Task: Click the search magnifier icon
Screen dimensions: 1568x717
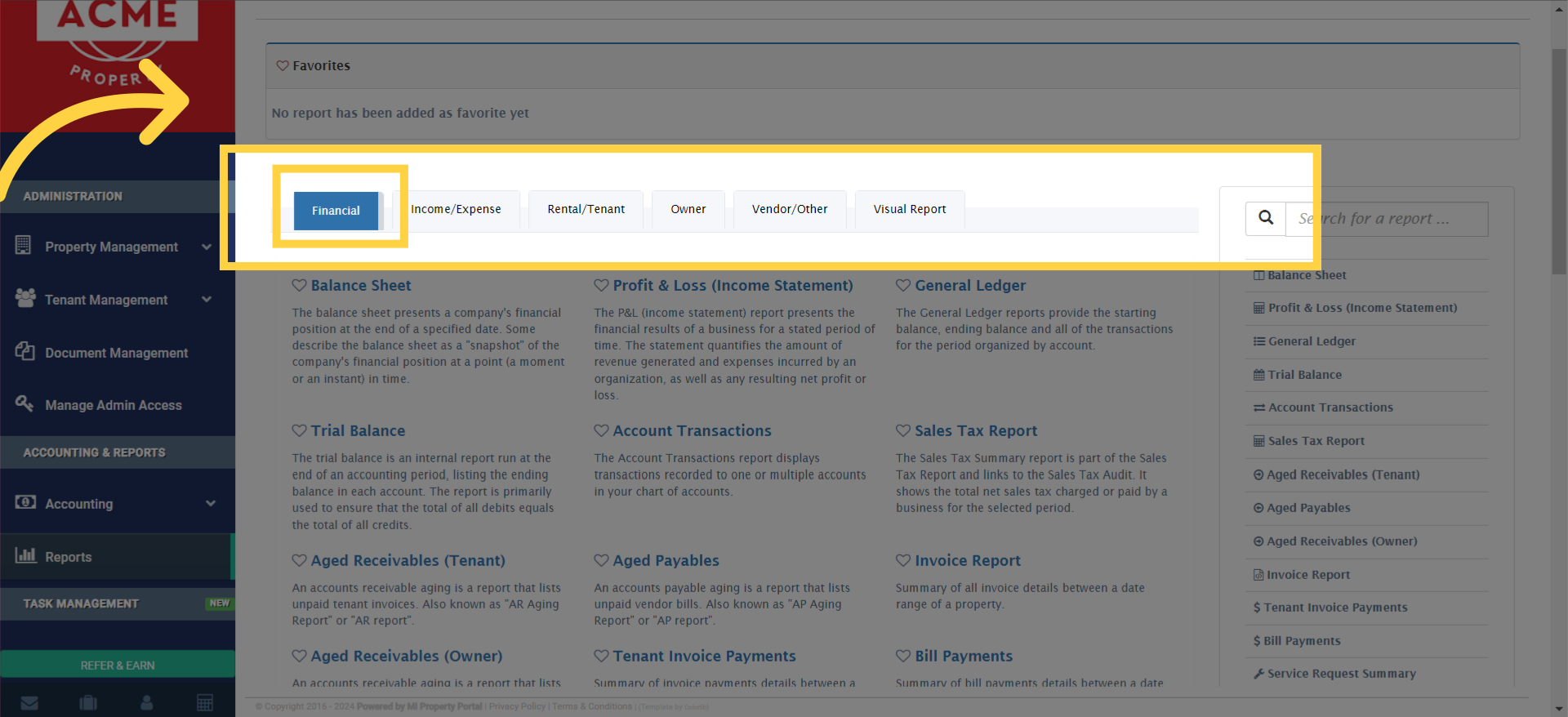Action: click(1266, 218)
